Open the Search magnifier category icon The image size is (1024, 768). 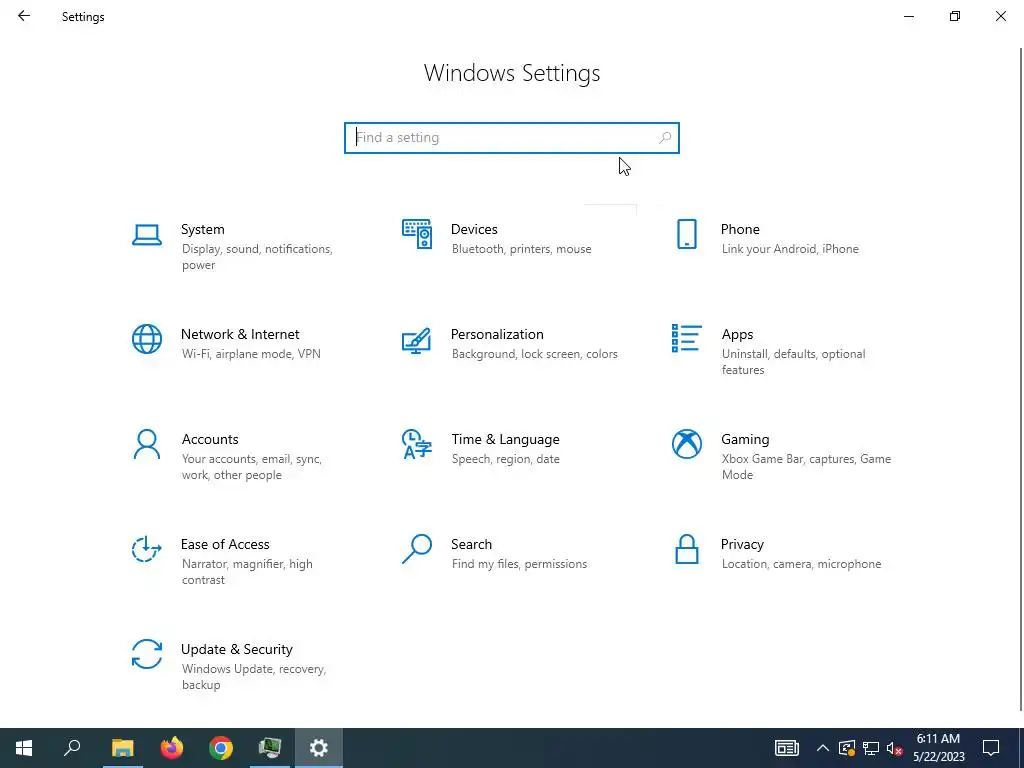tap(417, 549)
